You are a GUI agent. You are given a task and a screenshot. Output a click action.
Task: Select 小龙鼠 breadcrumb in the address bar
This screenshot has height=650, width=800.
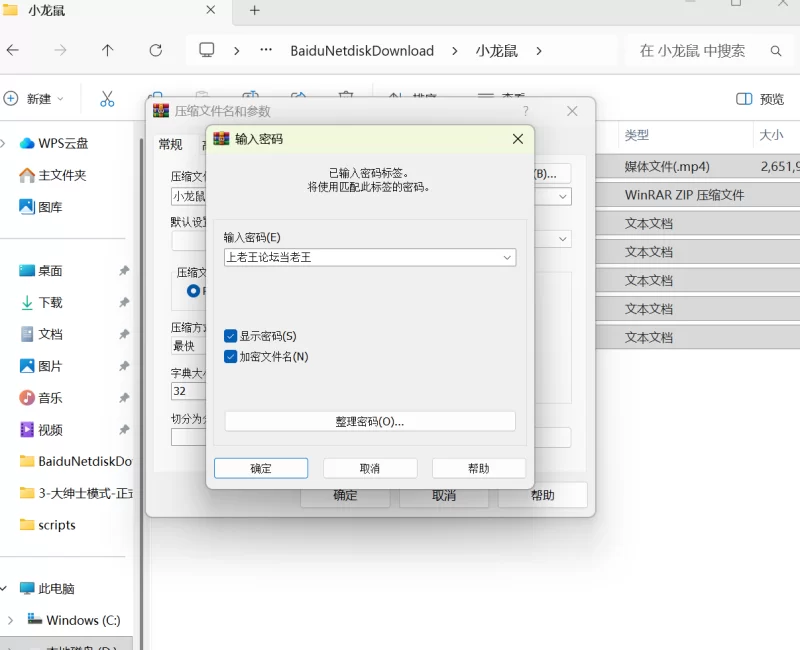[496, 51]
